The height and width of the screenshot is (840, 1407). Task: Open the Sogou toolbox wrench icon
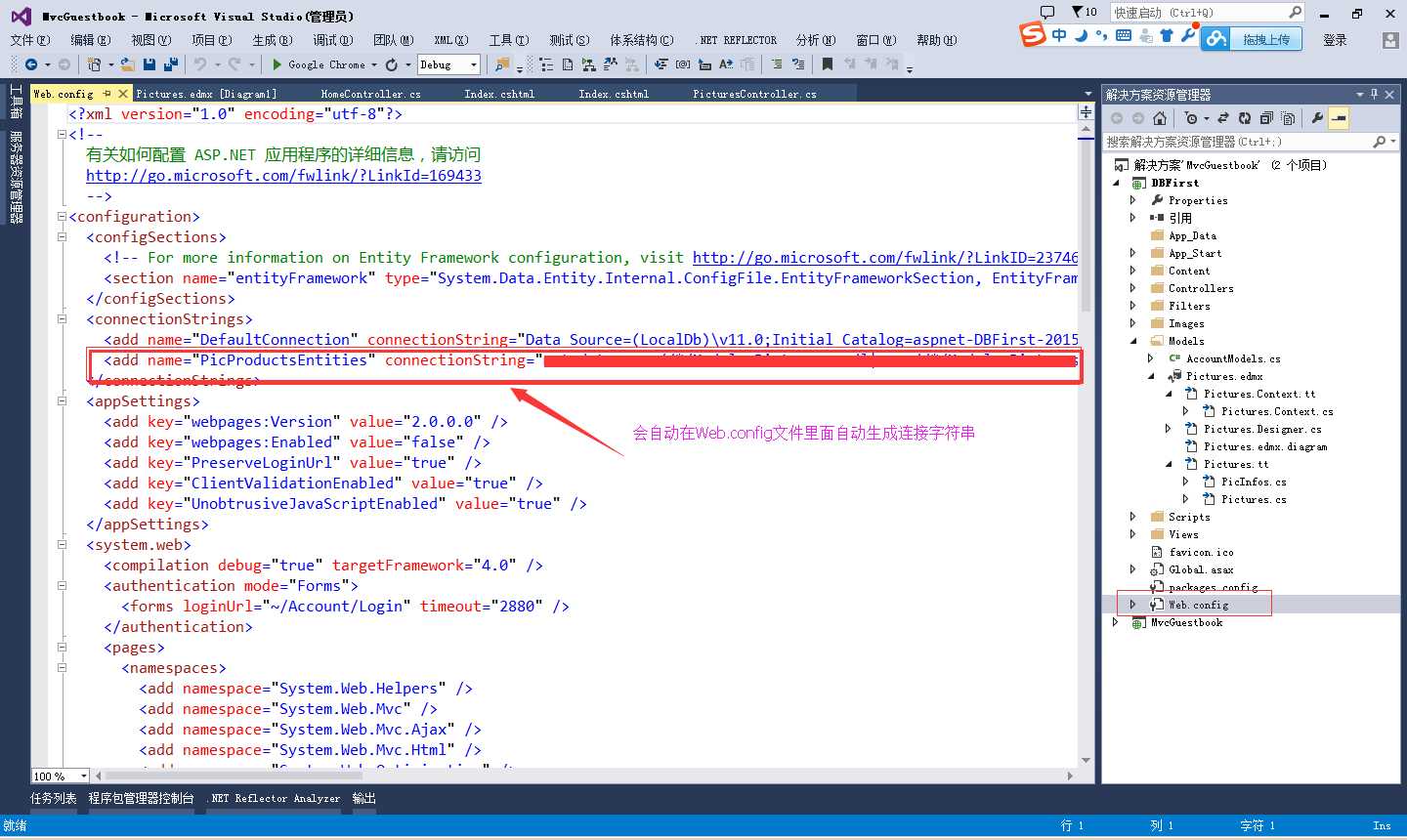[x=1187, y=35]
